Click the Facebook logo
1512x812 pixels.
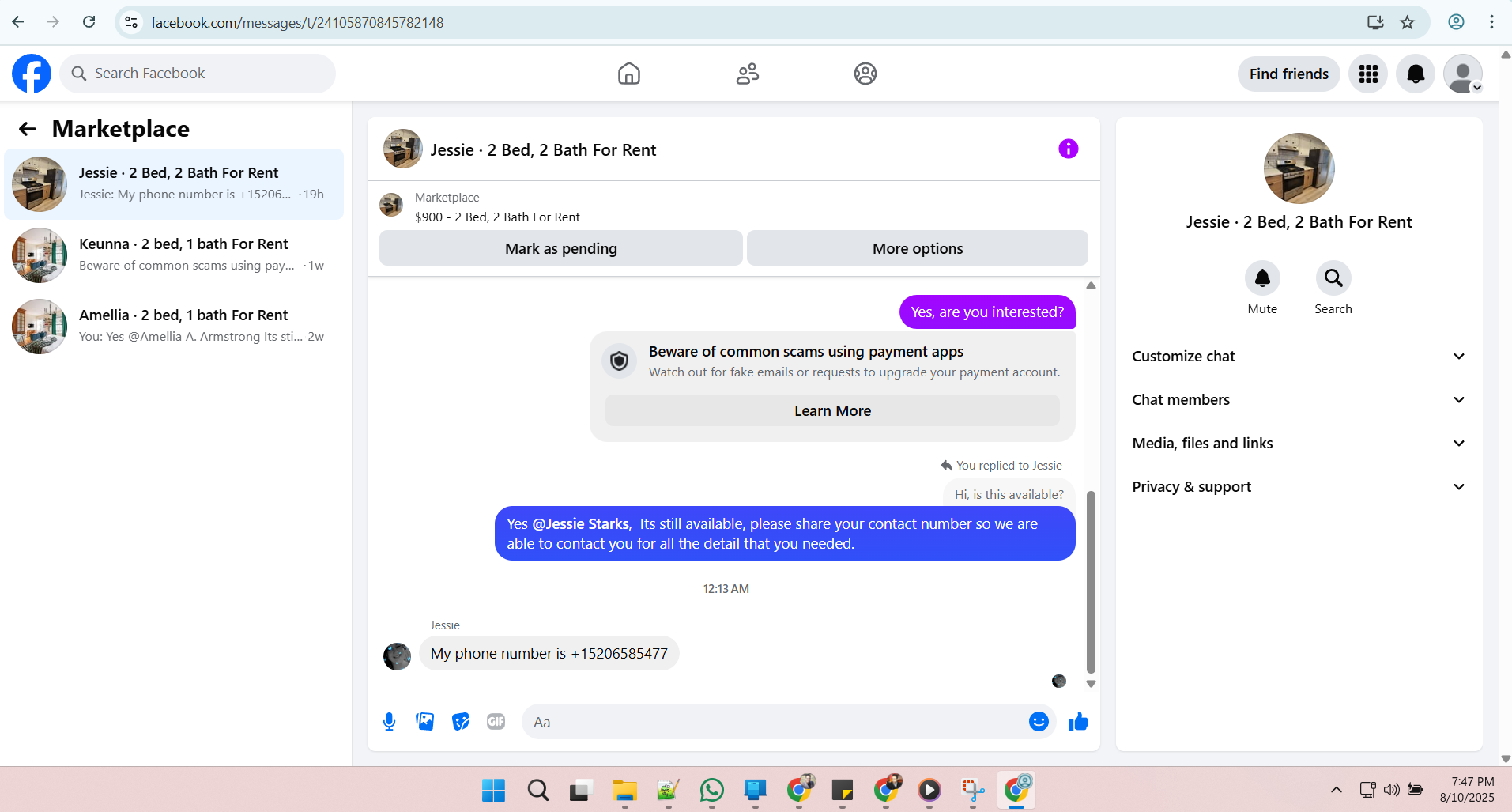tap(32, 74)
